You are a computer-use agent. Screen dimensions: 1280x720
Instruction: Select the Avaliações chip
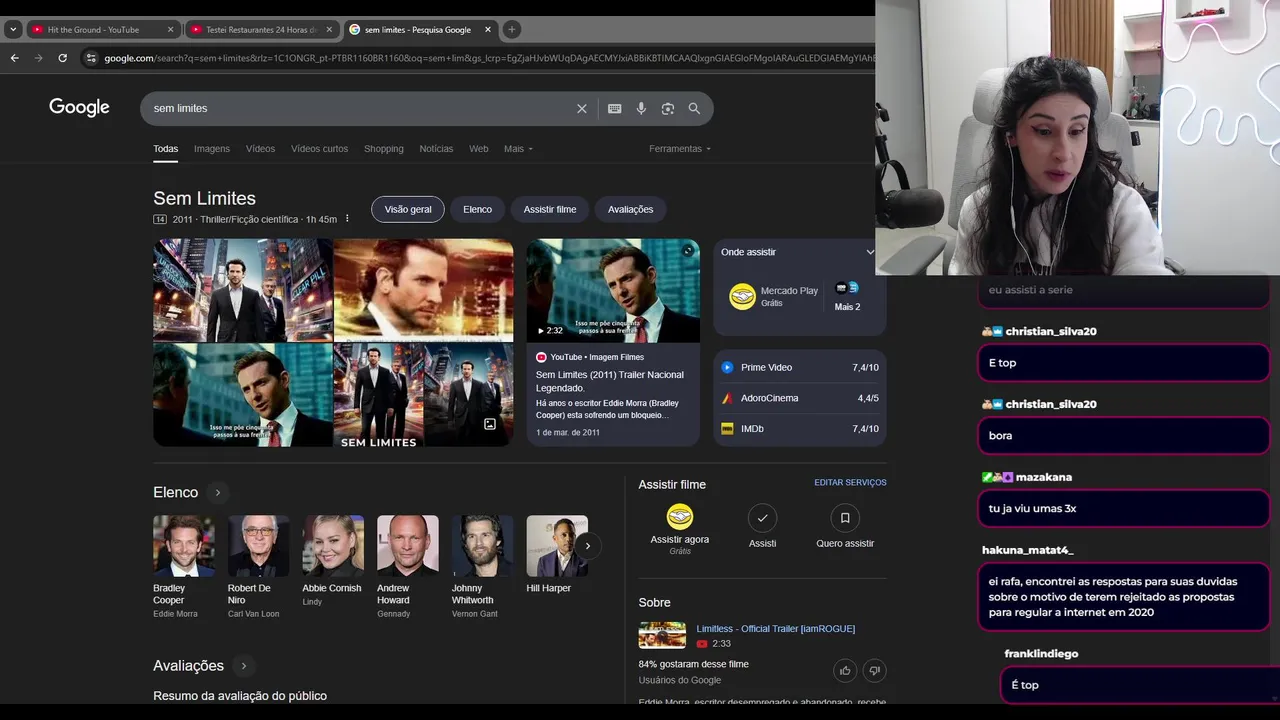tap(630, 209)
